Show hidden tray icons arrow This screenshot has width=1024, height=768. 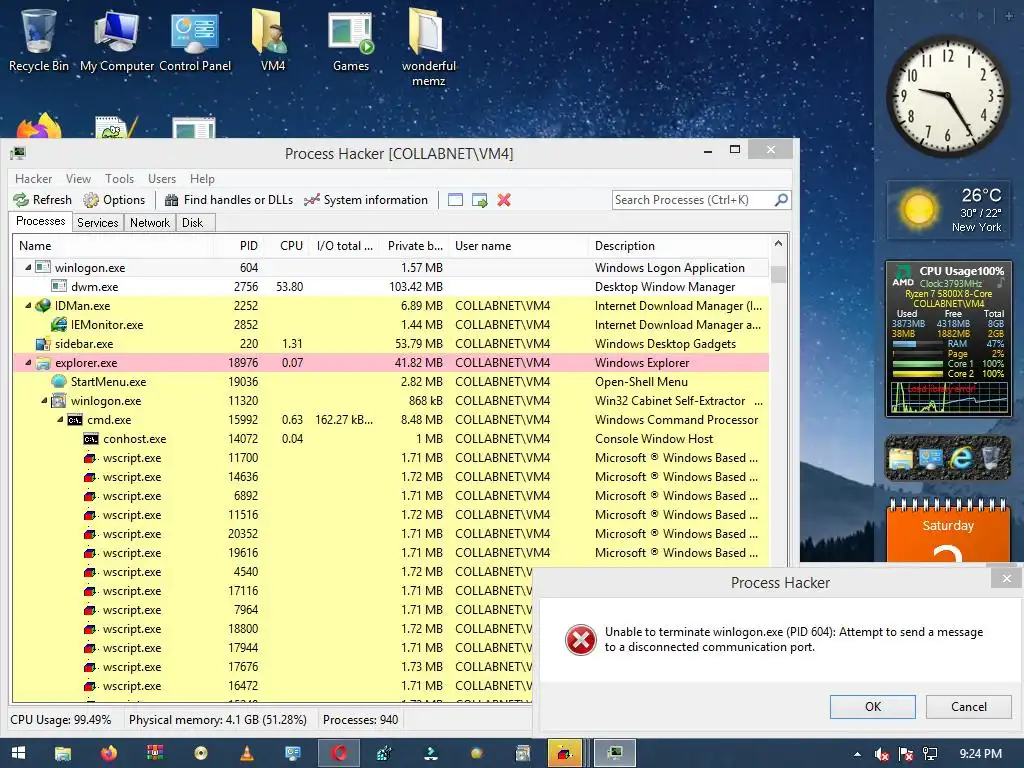tap(857, 754)
